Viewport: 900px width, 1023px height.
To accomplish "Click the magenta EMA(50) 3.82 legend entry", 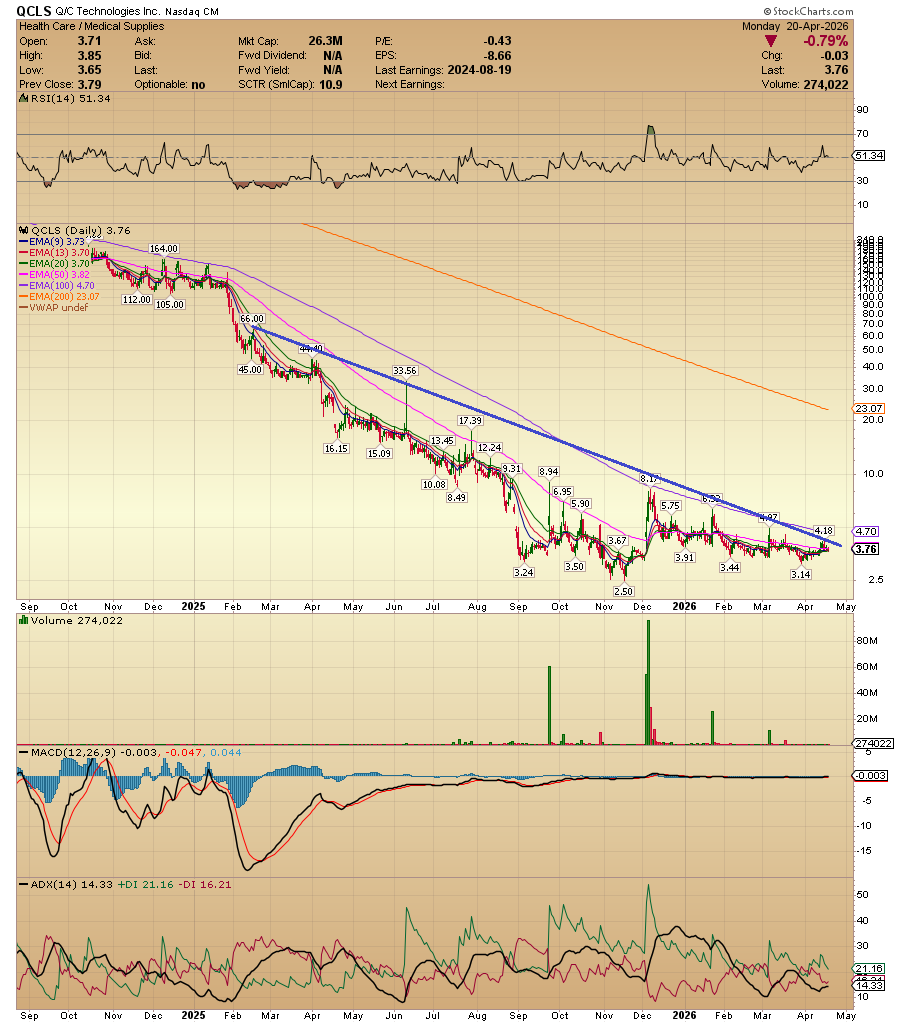I will 55,275.
